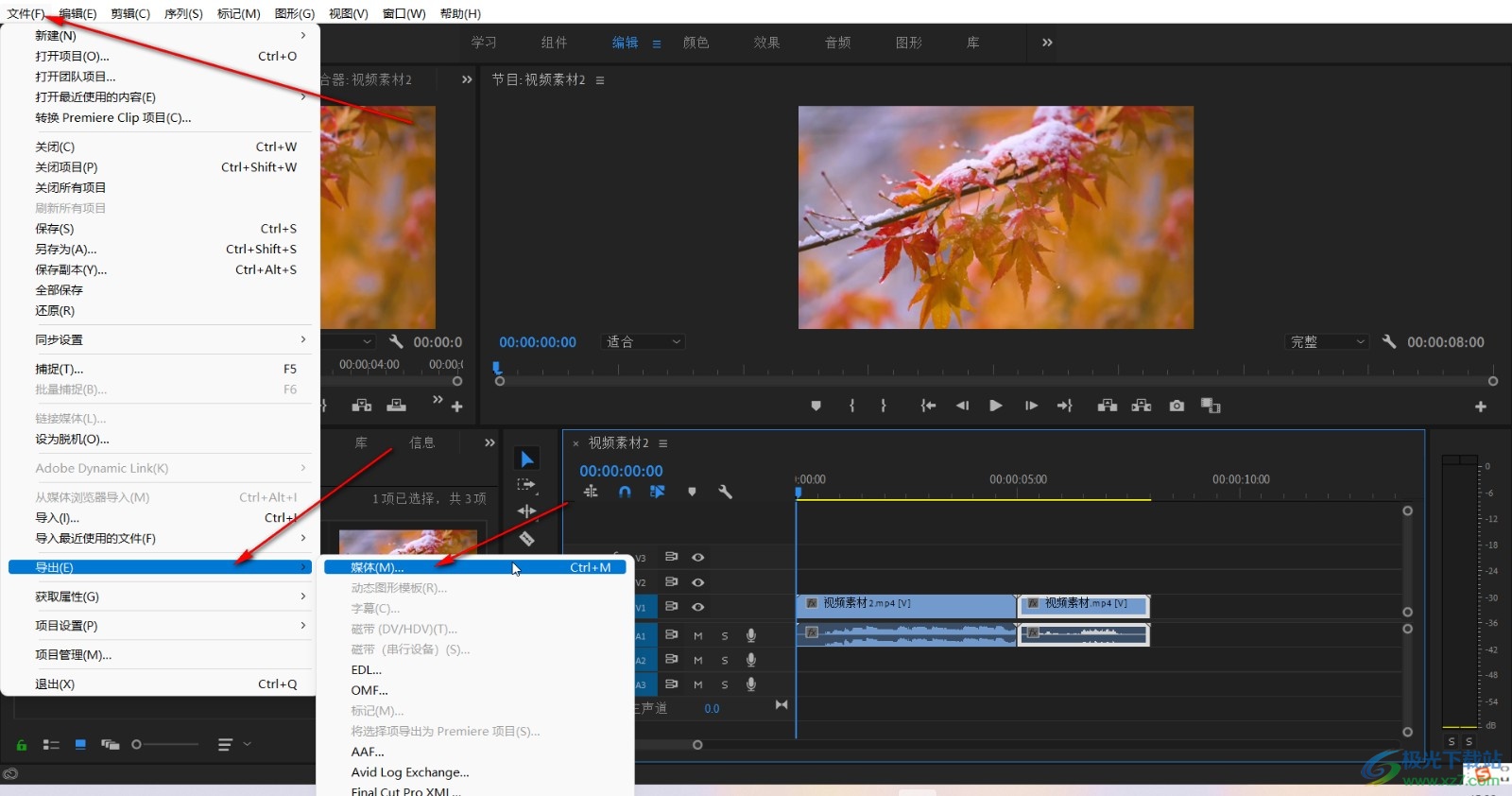Mark In point in Program monitor
Viewport: 1512px width, 796px height.
coord(852,406)
